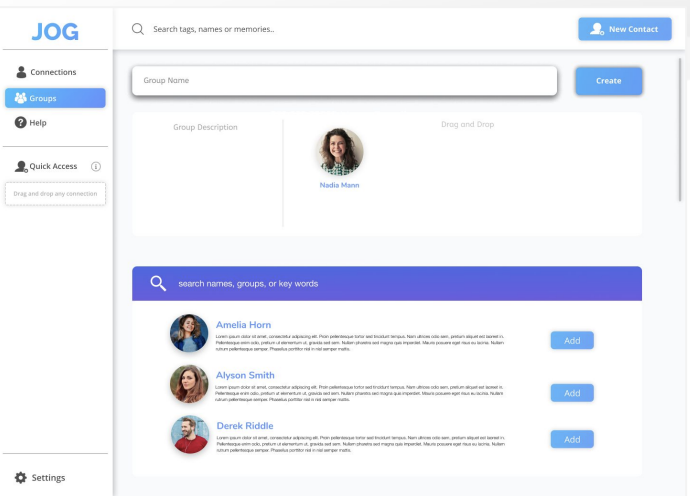Click the Group Description text area
This screenshot has width=690, height=496.
pos(206,175)
